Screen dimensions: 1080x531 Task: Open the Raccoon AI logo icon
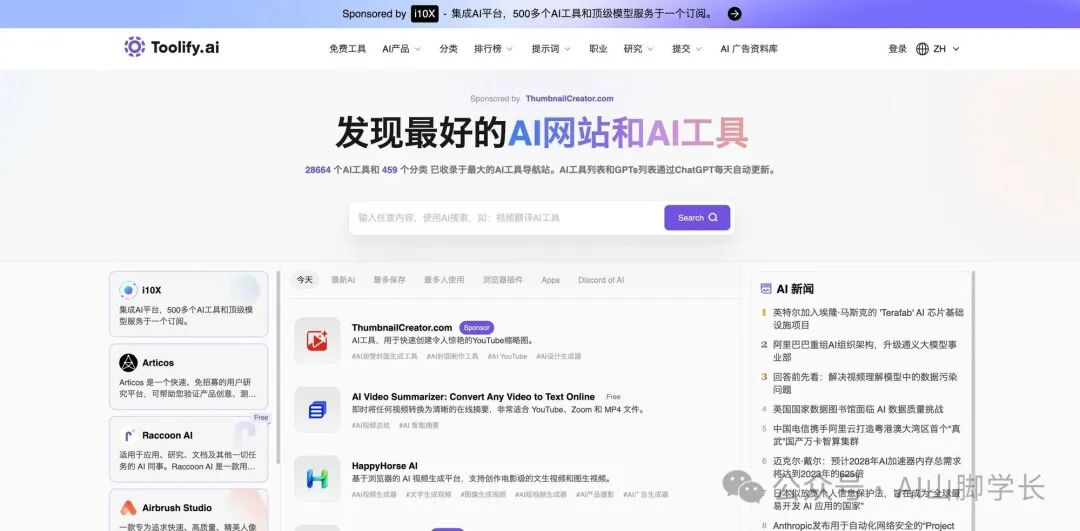coord(128,435)
